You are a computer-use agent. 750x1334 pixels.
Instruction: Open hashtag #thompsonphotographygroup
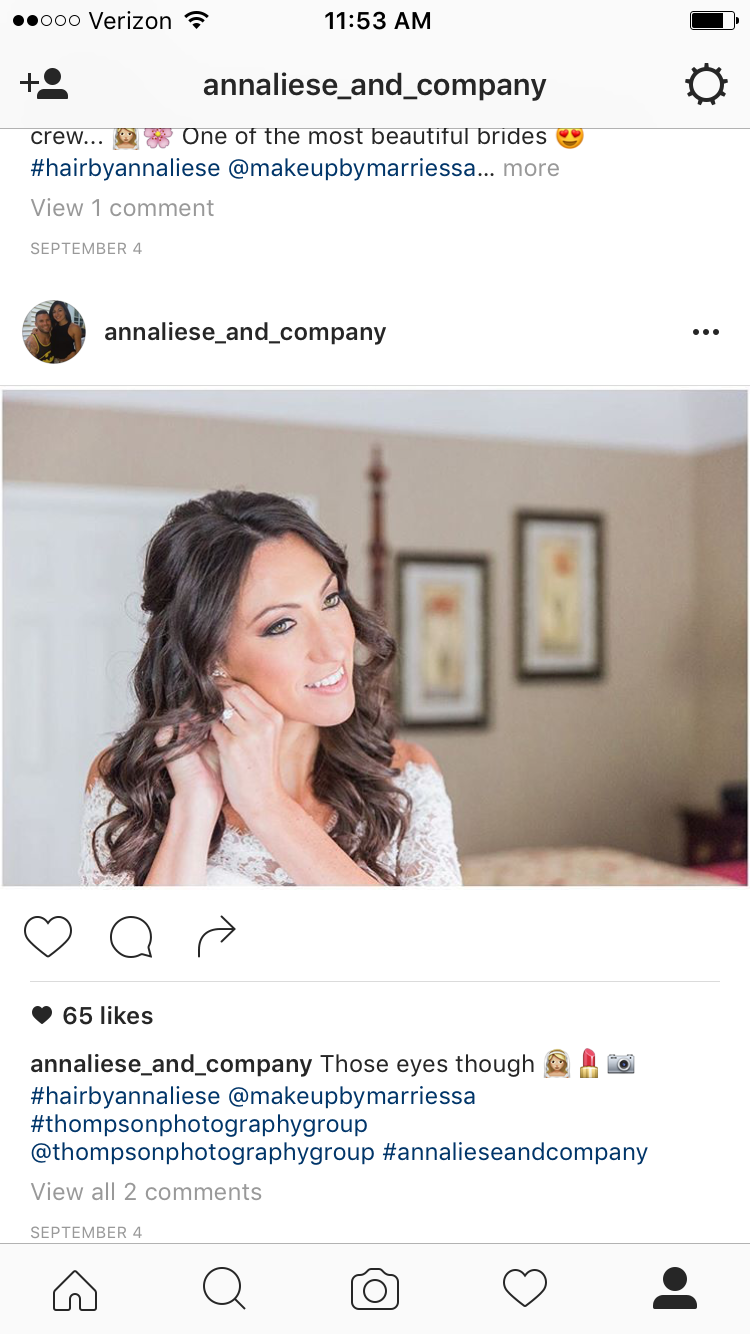(x=199, y=1124)
